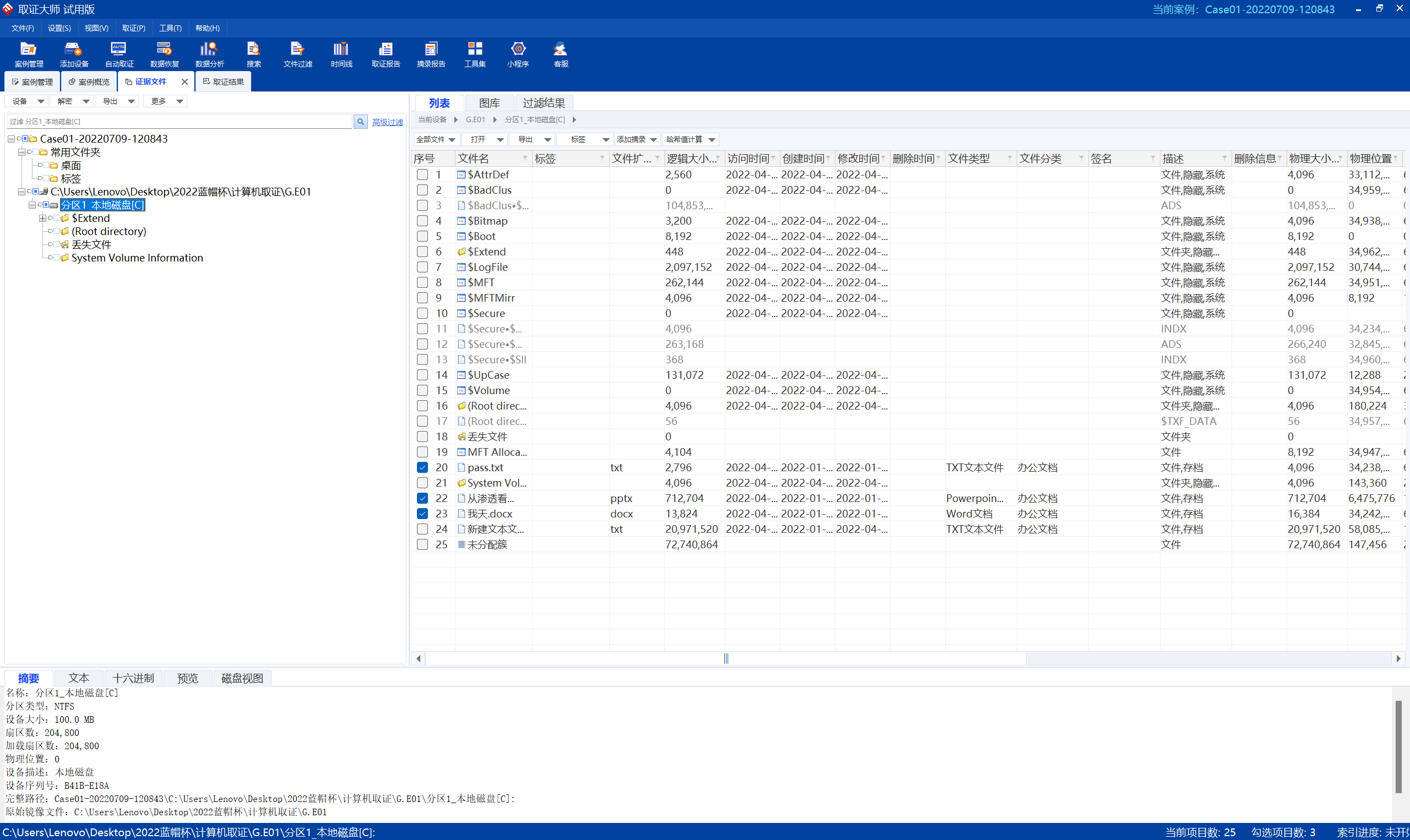Open the 取证(P) menu
Viewport: 1410px width, 840px height.
pos(134,28)
